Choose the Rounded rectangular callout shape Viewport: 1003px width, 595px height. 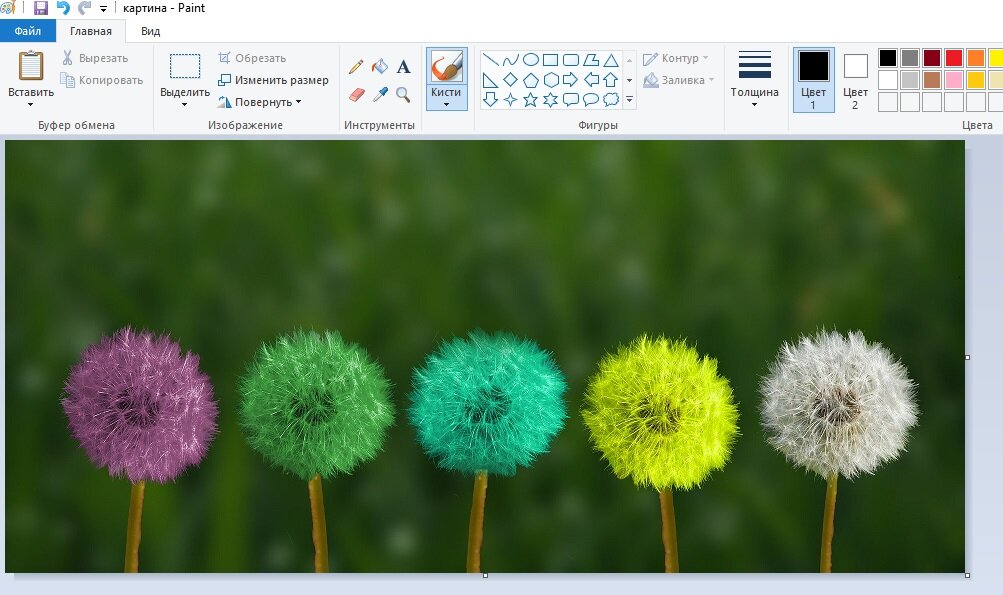coord(571,99)
